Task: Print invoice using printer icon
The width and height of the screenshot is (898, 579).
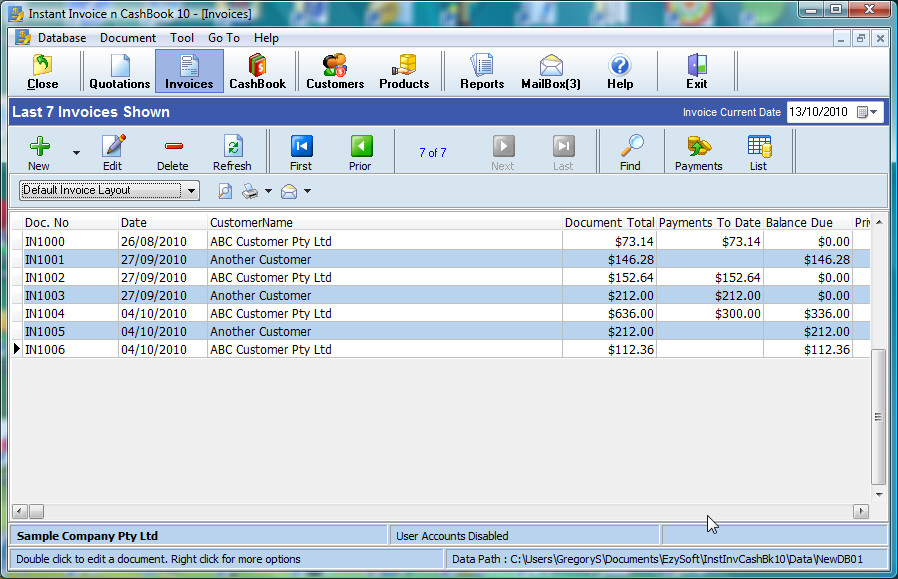Action: coord(250,191)
